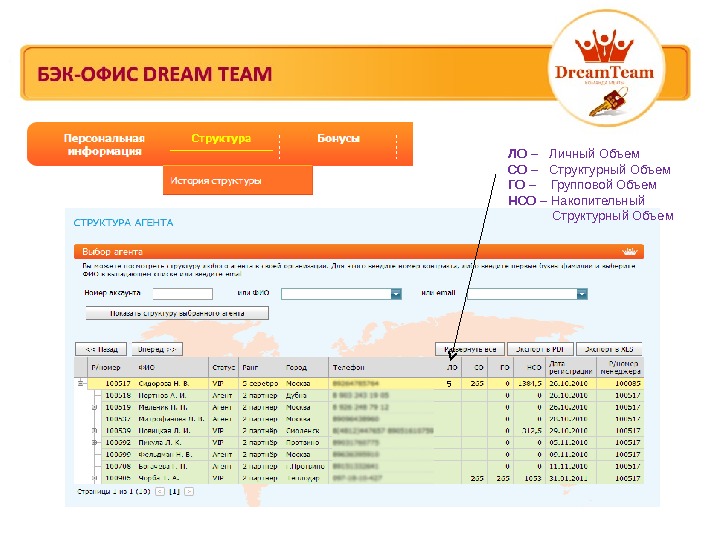Select page [1] in pagination
720x540 pixels.
point(174,492)
